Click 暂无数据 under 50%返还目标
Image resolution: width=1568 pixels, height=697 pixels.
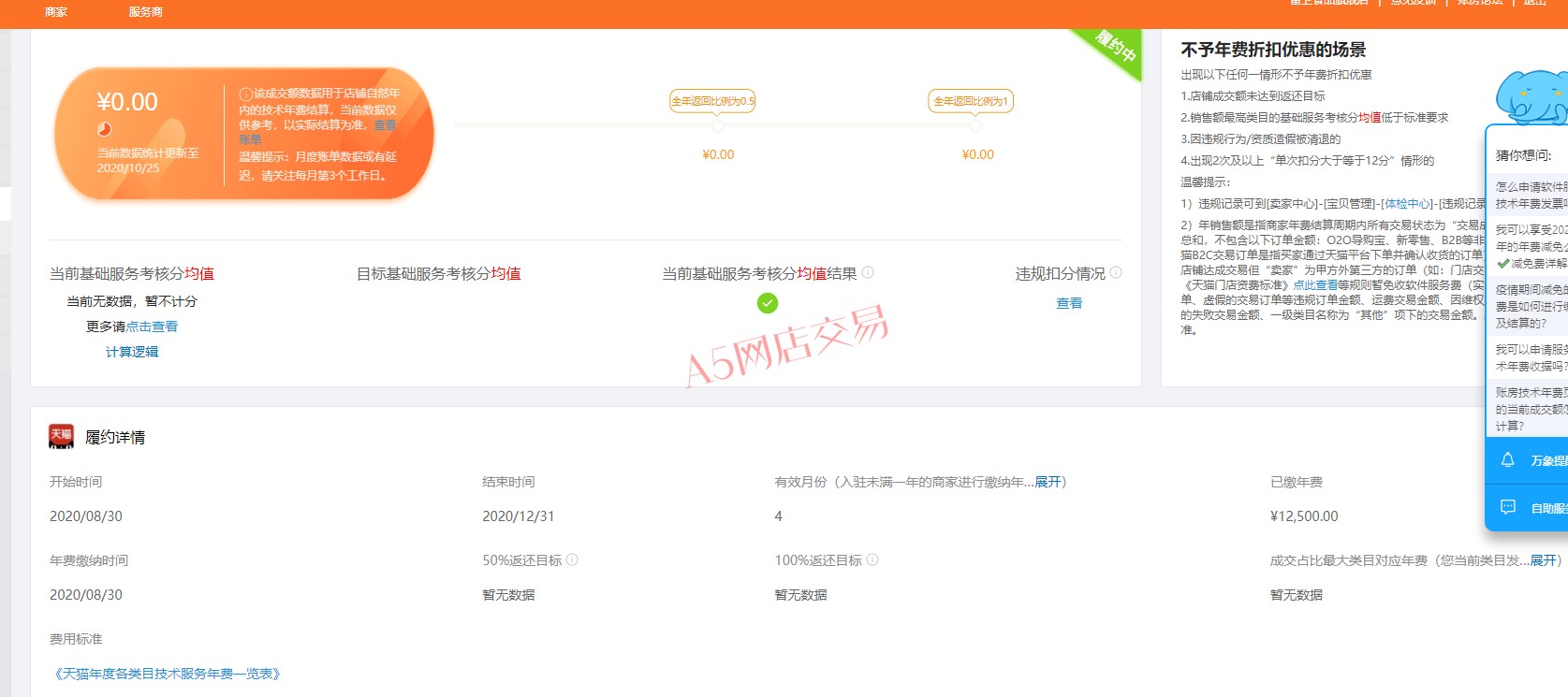coord(508,595)
